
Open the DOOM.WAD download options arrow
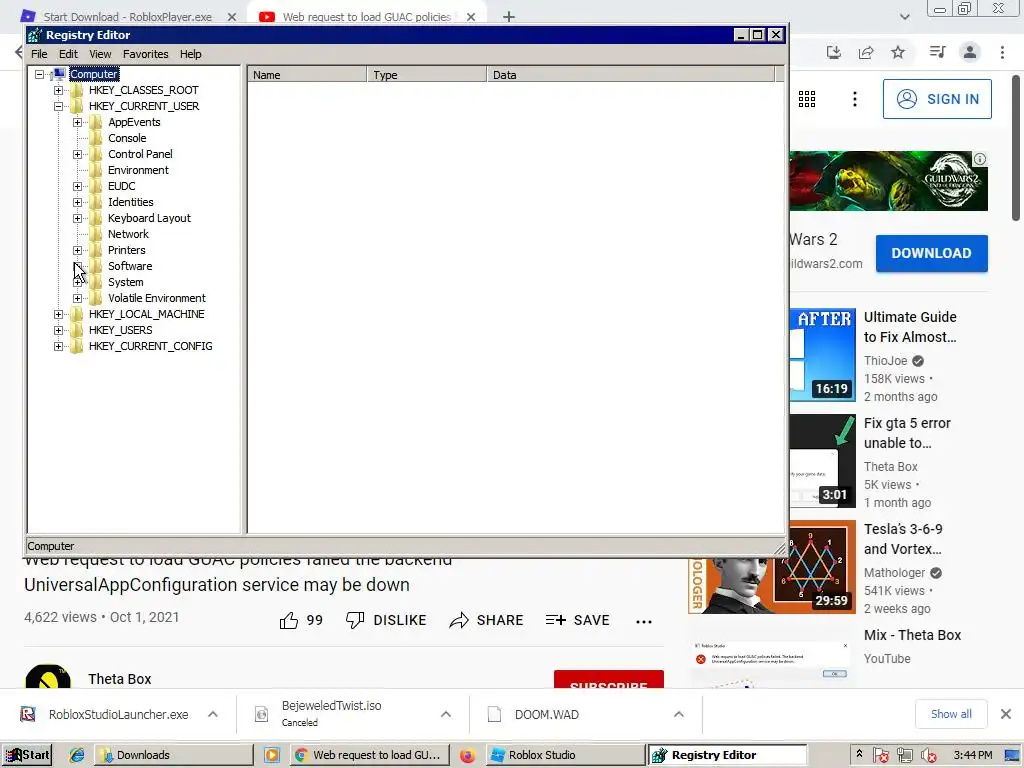[x=679, y=714]
